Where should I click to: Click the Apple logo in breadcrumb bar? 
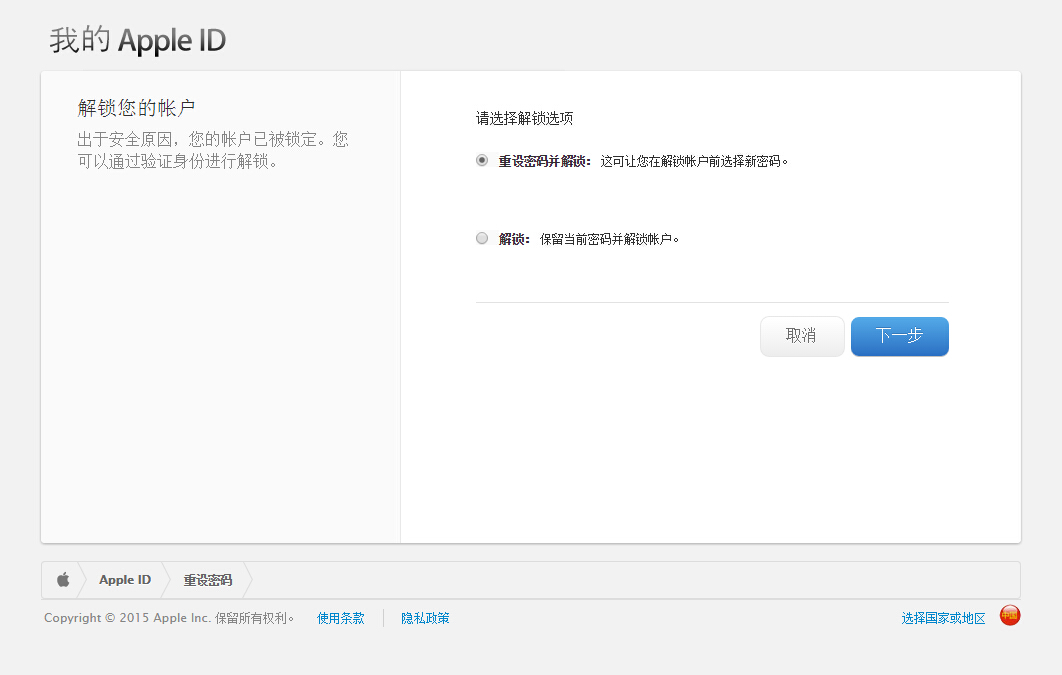(x=63, y=580)
